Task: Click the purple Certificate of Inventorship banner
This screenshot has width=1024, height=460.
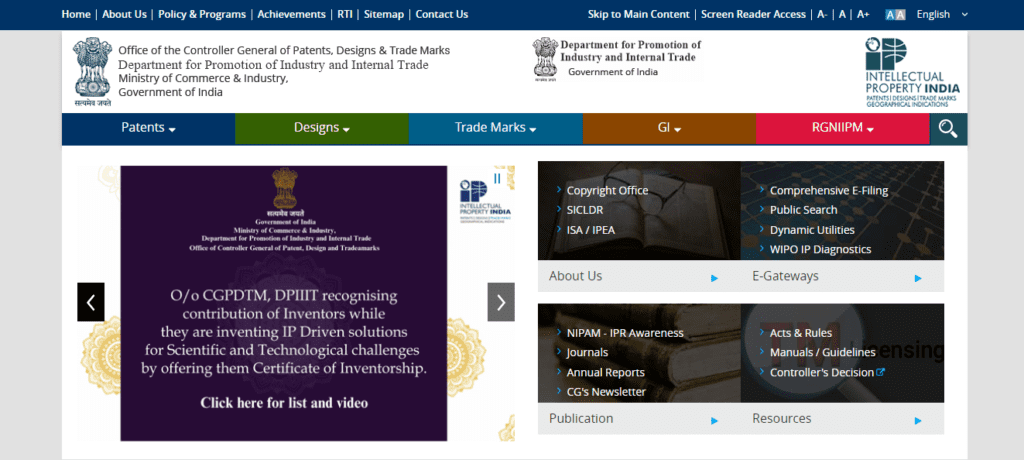Action: [283, 303]
